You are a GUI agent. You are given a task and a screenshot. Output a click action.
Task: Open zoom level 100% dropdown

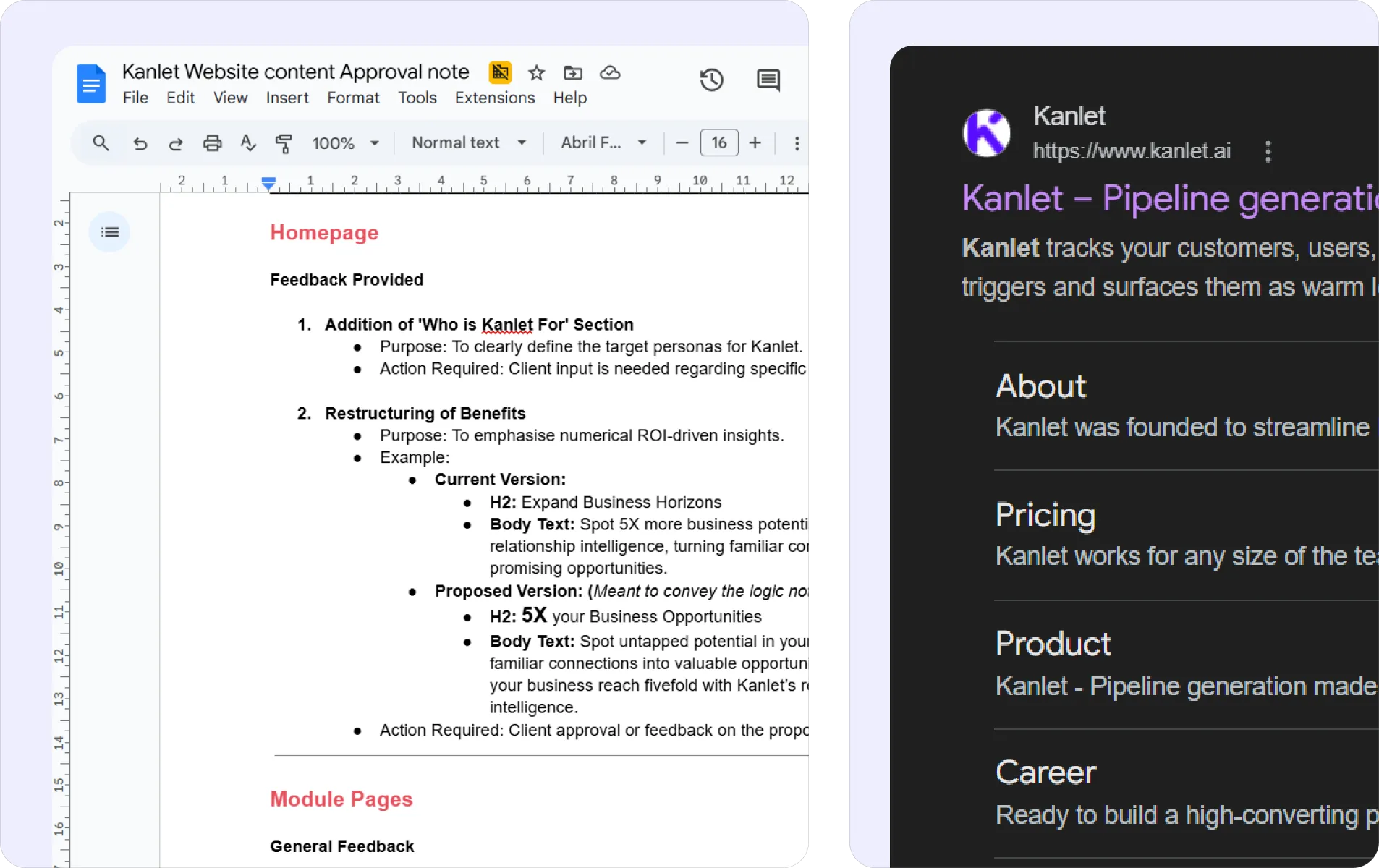(345, 143)
